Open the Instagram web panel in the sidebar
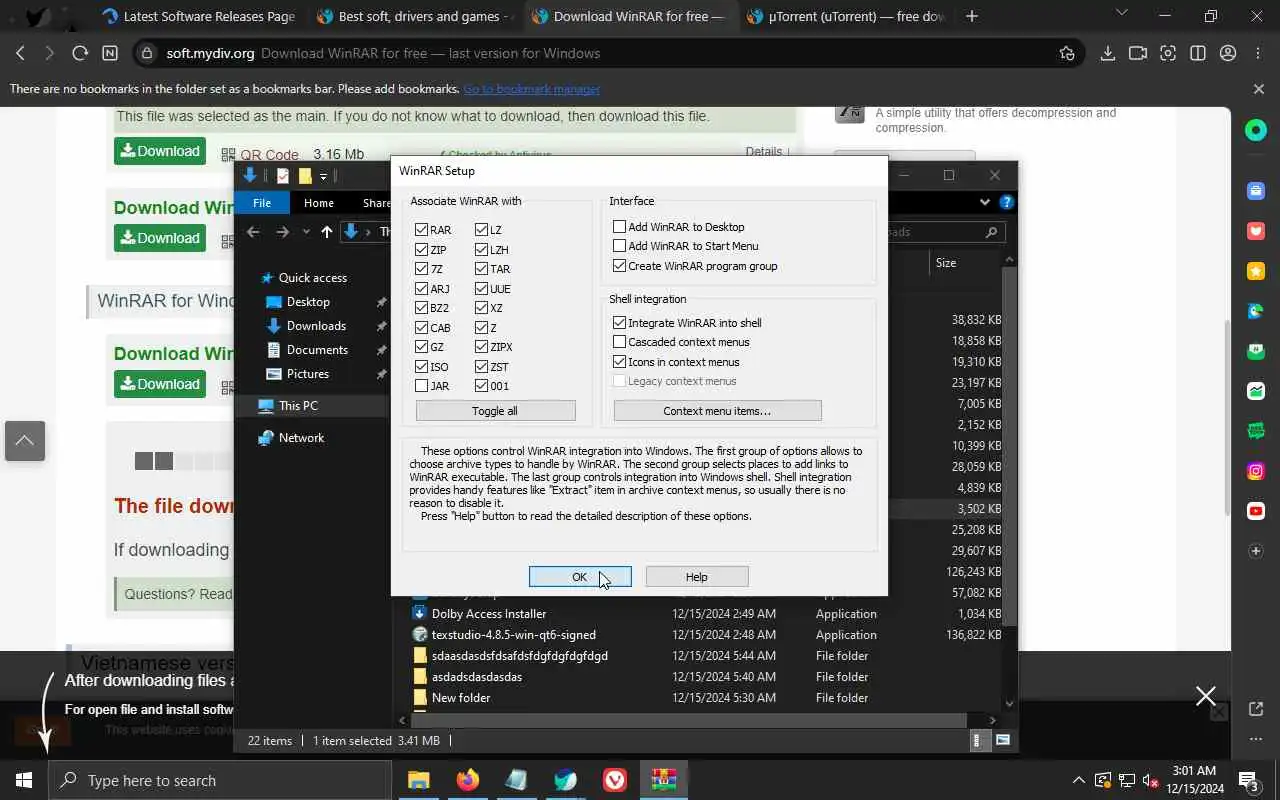 pyautogui.click(x=1256, y=471)
